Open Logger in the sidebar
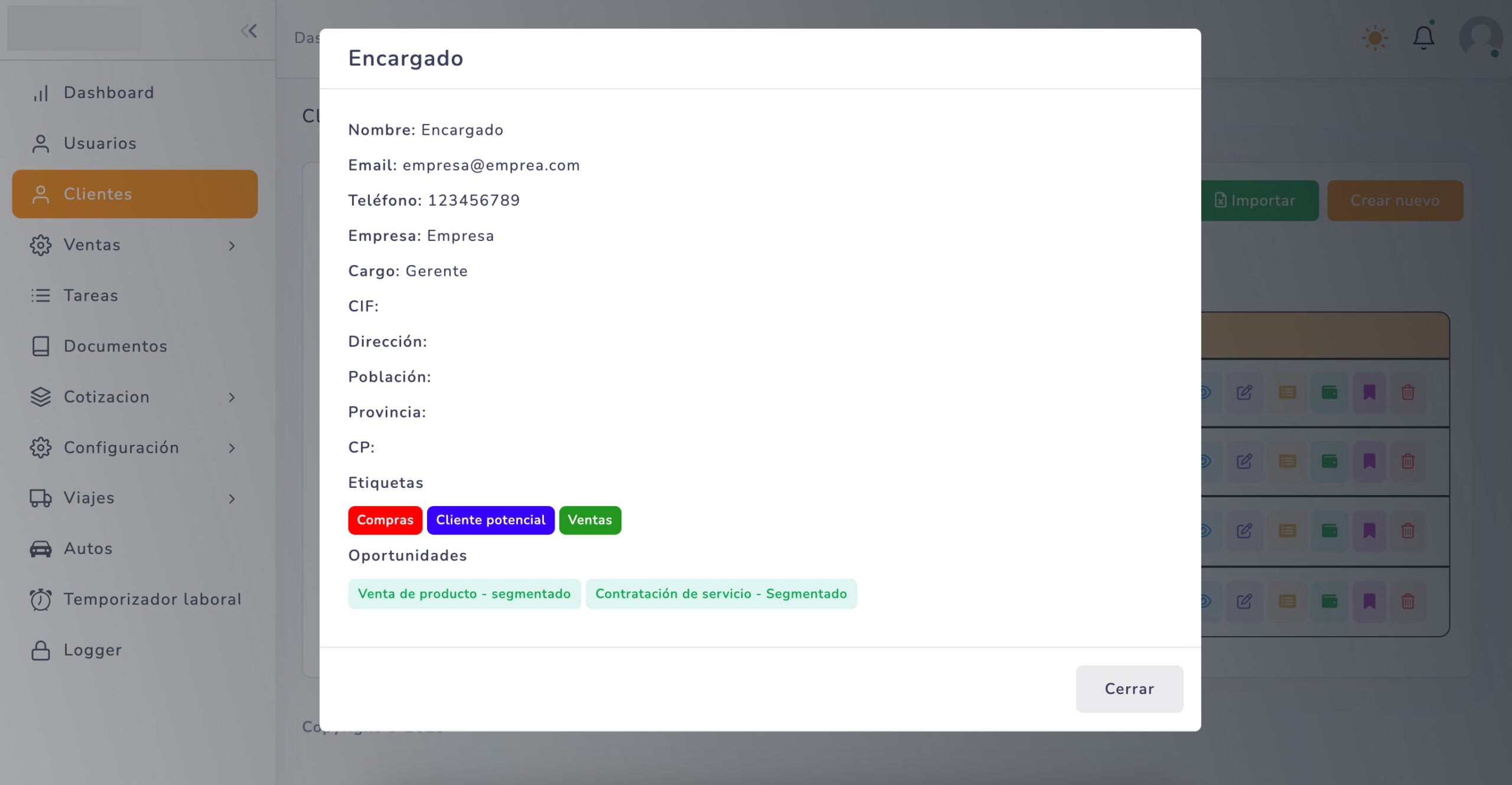Screen dimensions: 1512x785 (x=135, y=650)
